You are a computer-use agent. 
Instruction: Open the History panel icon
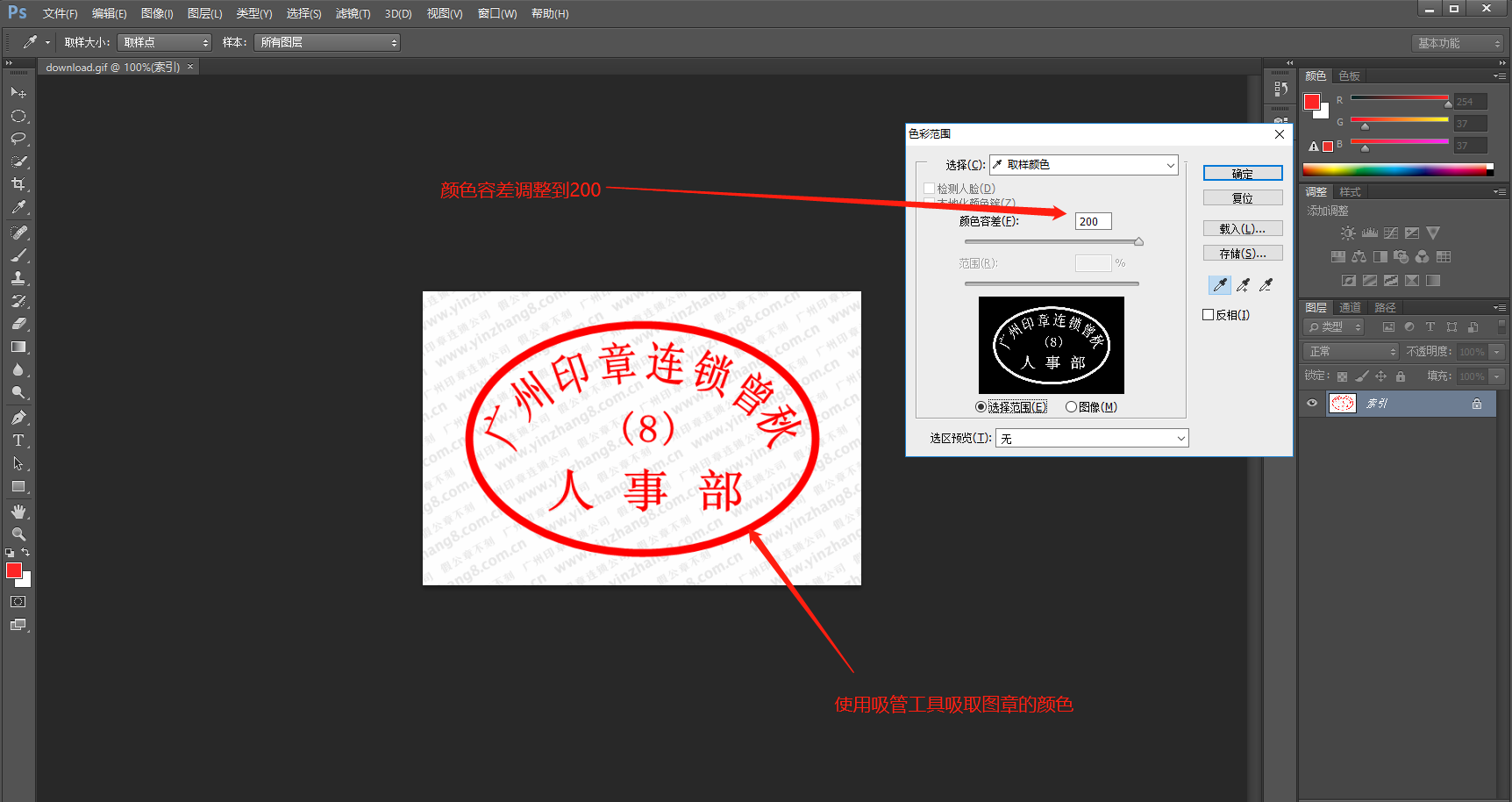tap(1280, 89)
